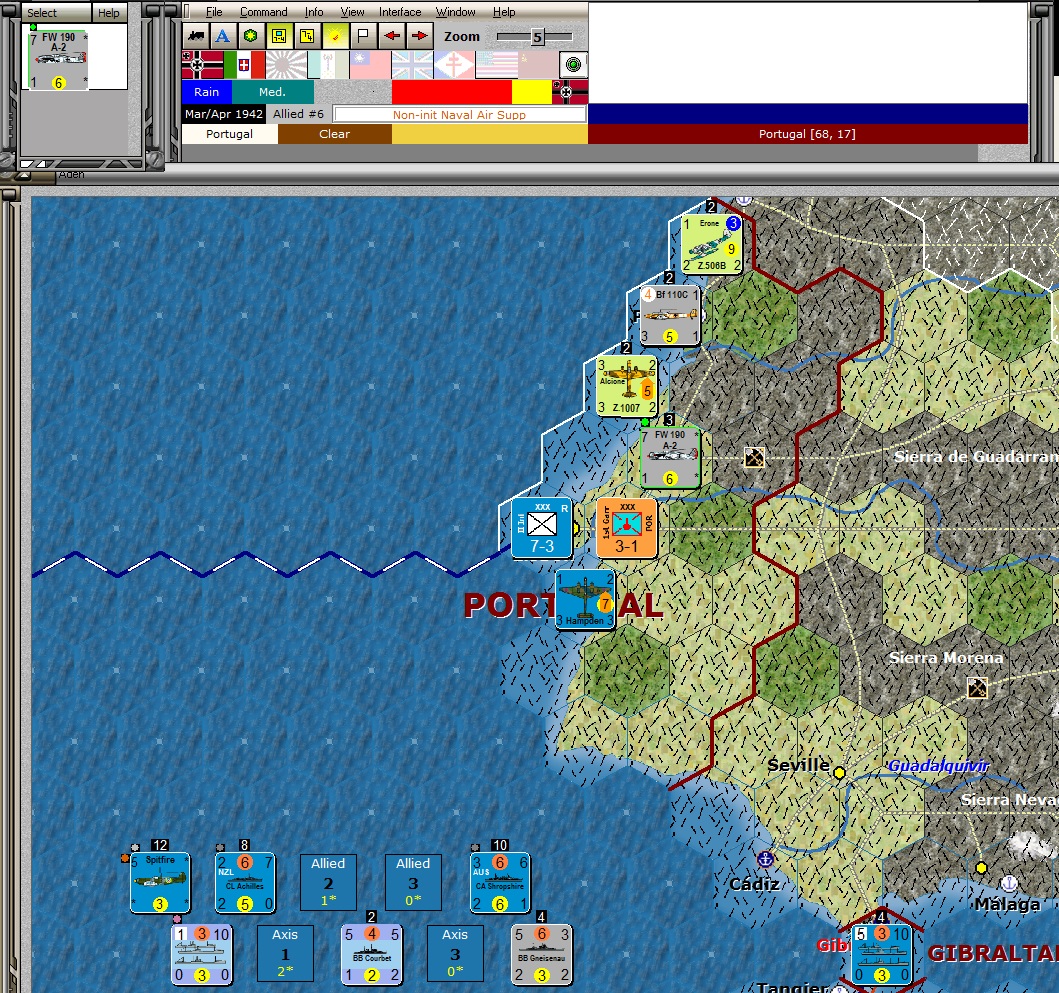Viewport: 1059px width, 993px height.
Task: Toggle the sun with checkmark toolbar button
Action: coord(335,36)
